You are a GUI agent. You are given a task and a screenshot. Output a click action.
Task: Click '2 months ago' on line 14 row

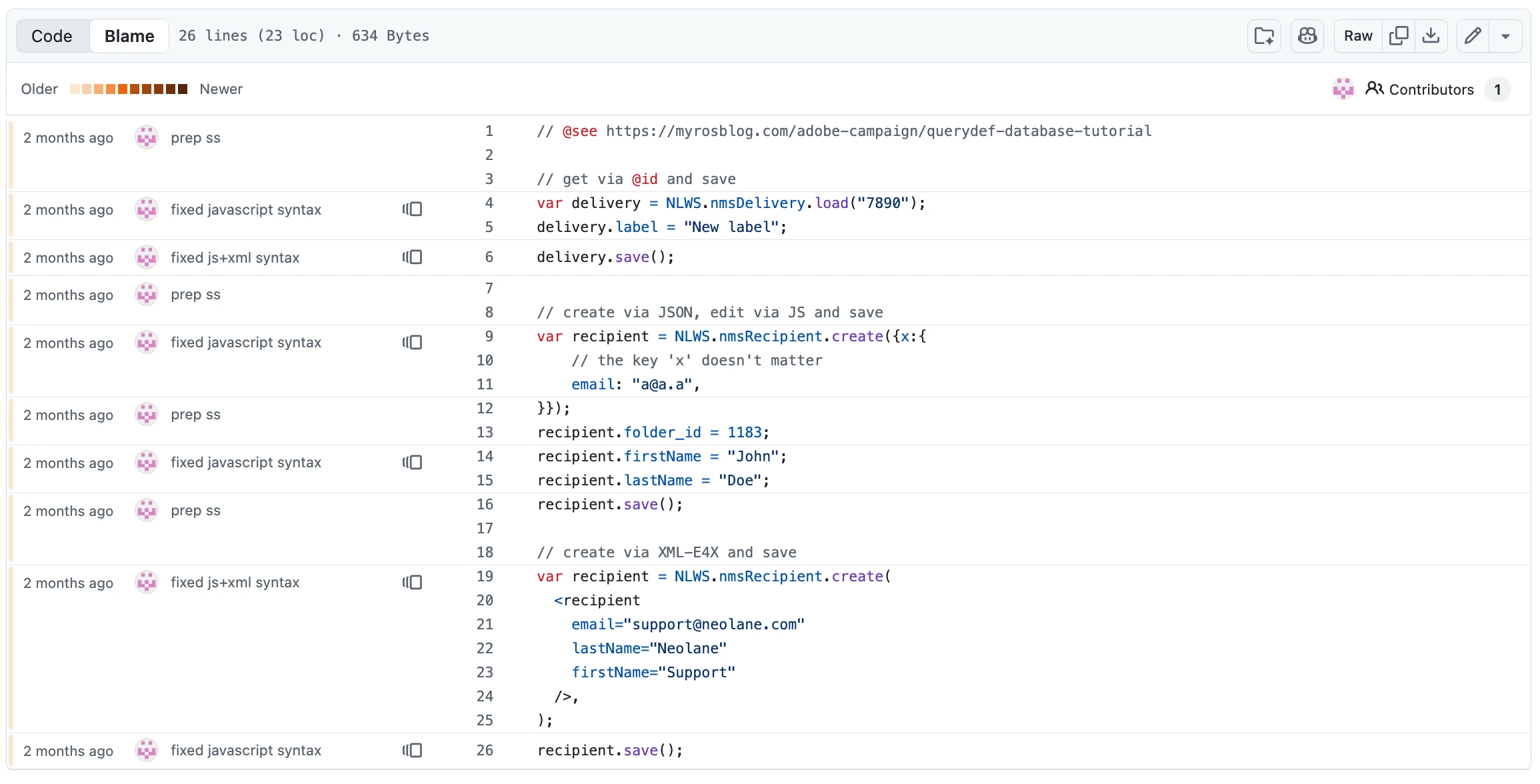coord(69,463)
